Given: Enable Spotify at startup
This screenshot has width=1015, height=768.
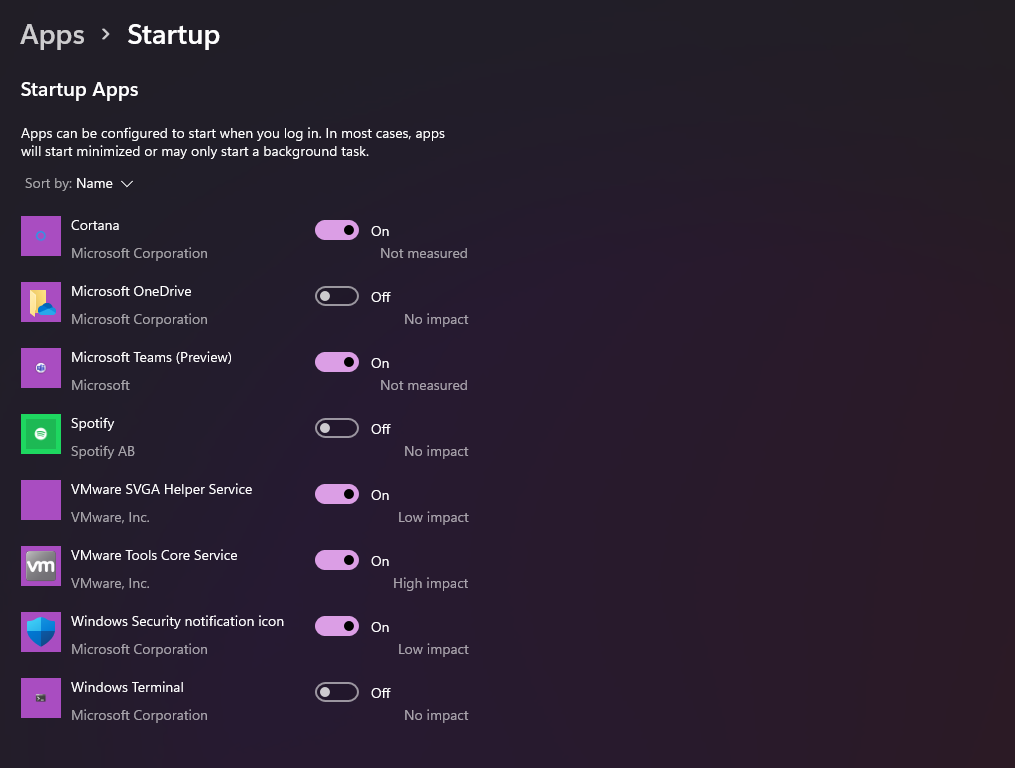Looking at the screenshot, I should pyautogui.click(x=336, y=428).
